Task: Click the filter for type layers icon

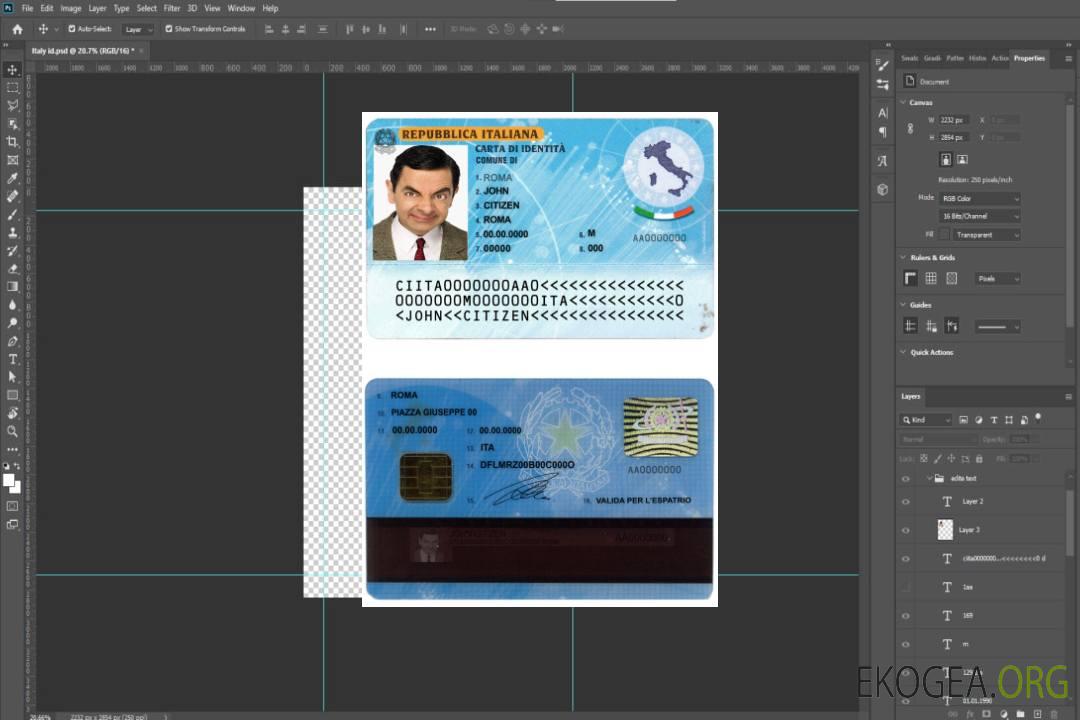Action: click(993, 420)
